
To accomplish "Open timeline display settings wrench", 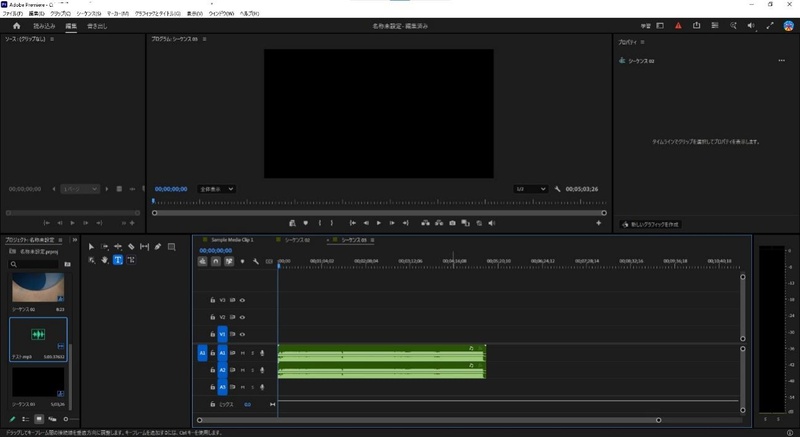I will pyautogui.click(x=256, y=262).
